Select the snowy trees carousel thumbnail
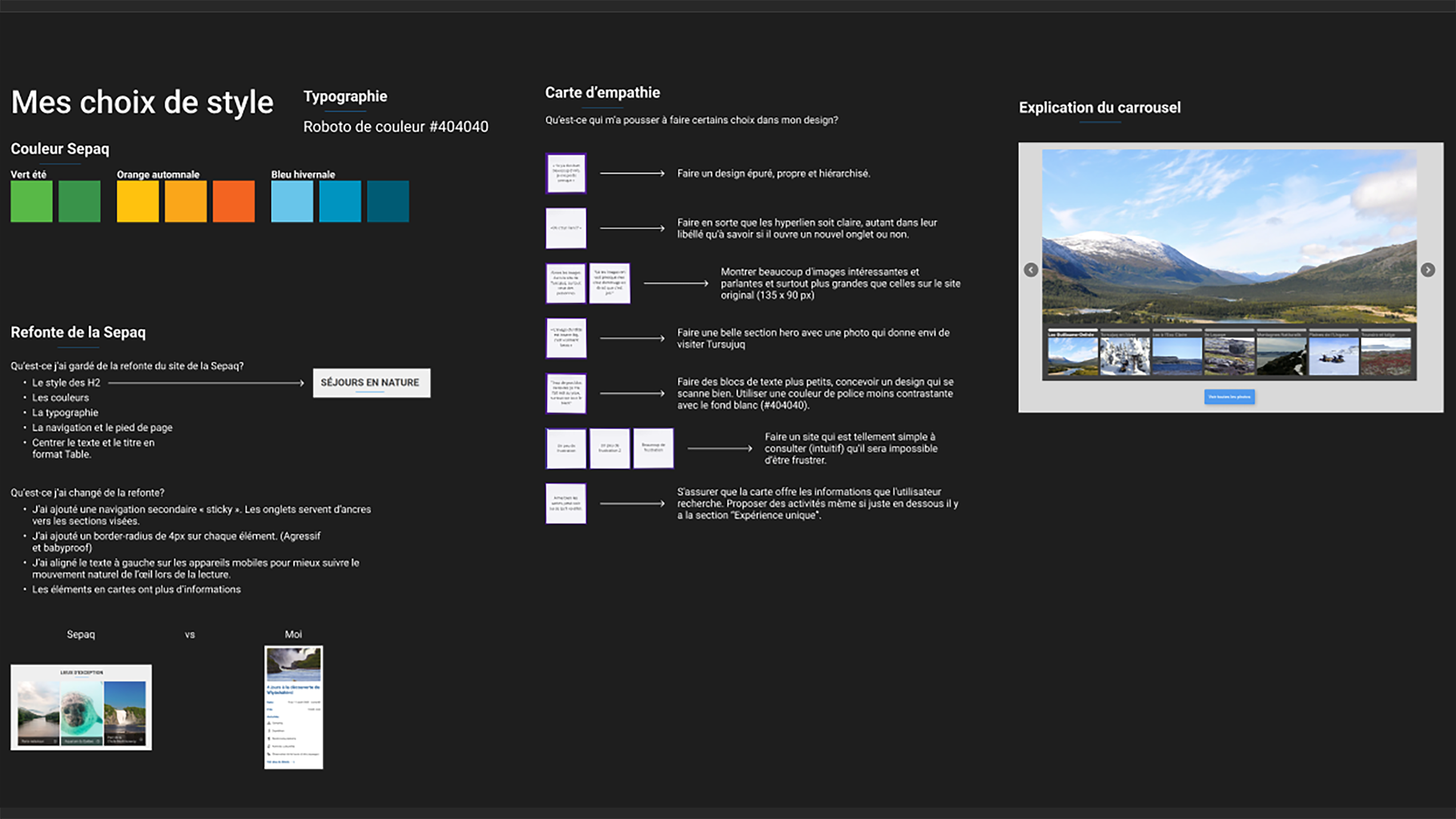Viewport: 1456px width, 819px height. click(x=1125, y=356)
